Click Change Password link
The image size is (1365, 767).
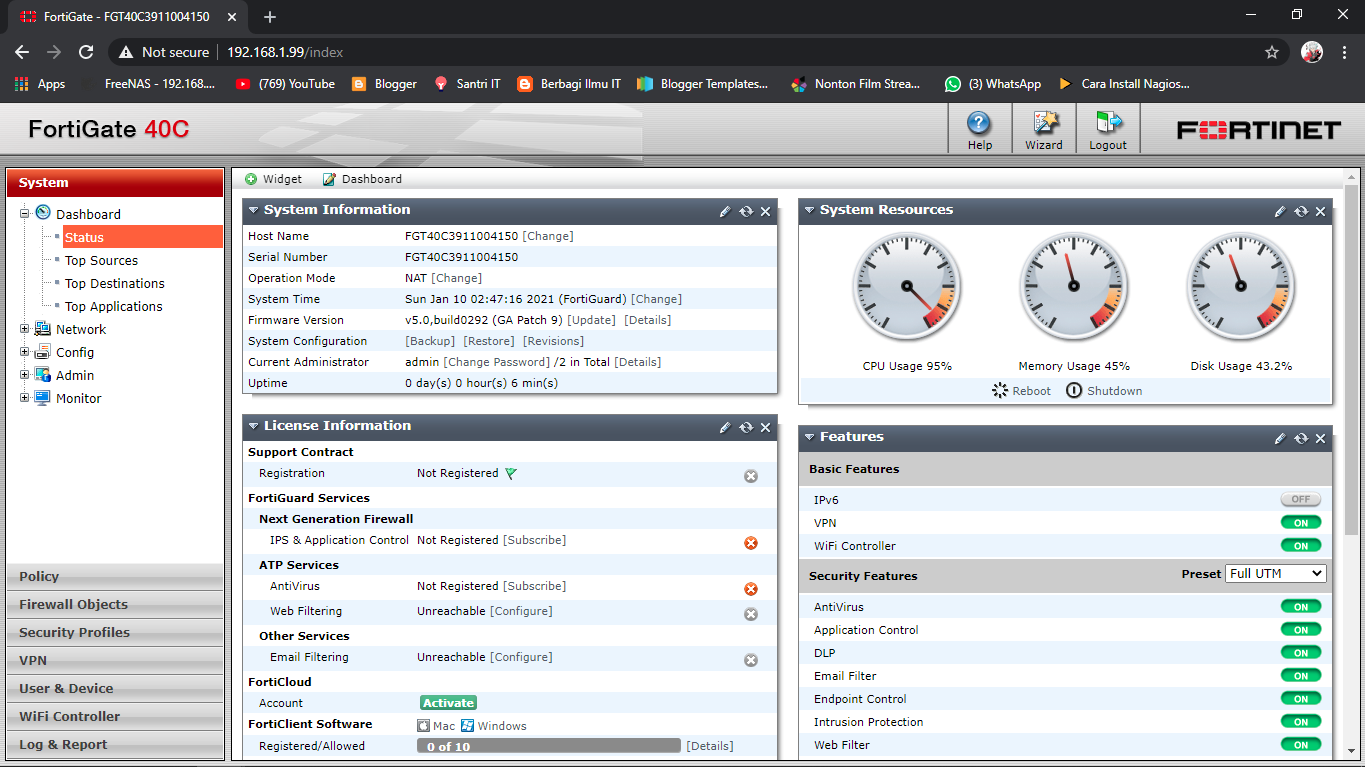(x=497, y=362)
